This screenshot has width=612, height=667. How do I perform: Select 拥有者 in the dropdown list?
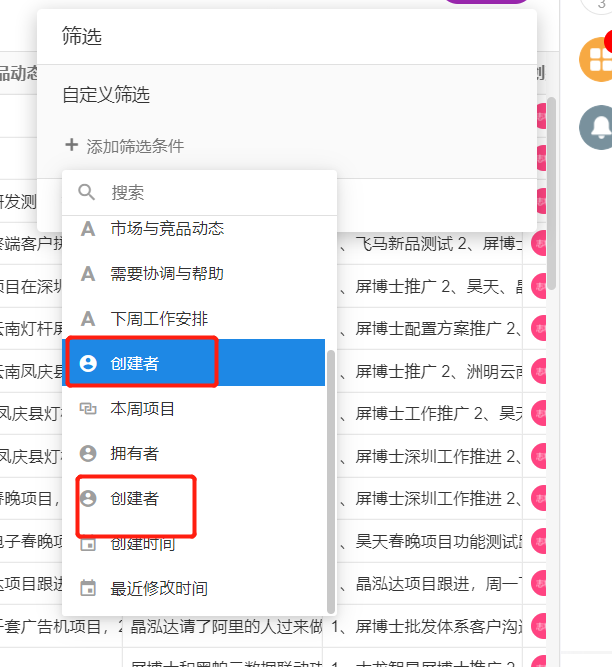tap(193, 453)
